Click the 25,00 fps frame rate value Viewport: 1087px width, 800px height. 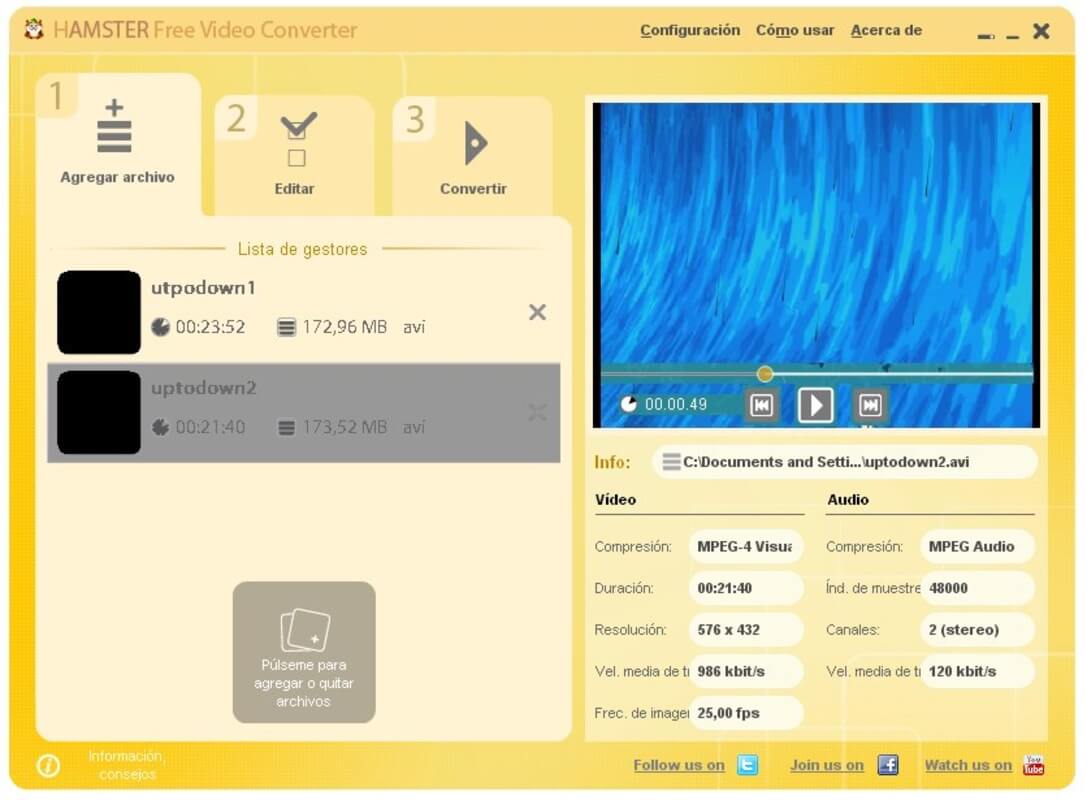tap(745, 713)
